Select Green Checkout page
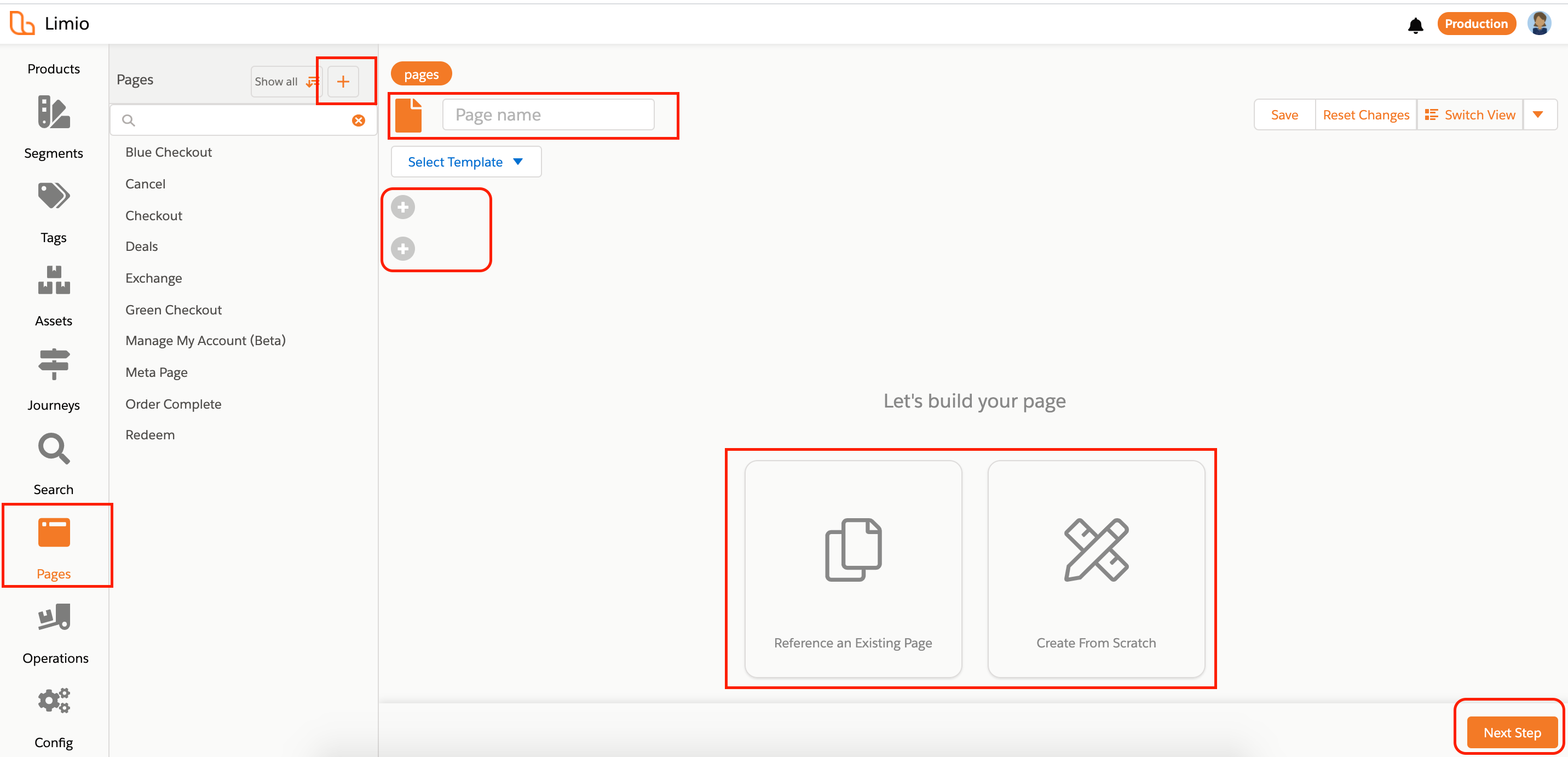Screen dimensions: 1568x757 click(x=174, y=309)
